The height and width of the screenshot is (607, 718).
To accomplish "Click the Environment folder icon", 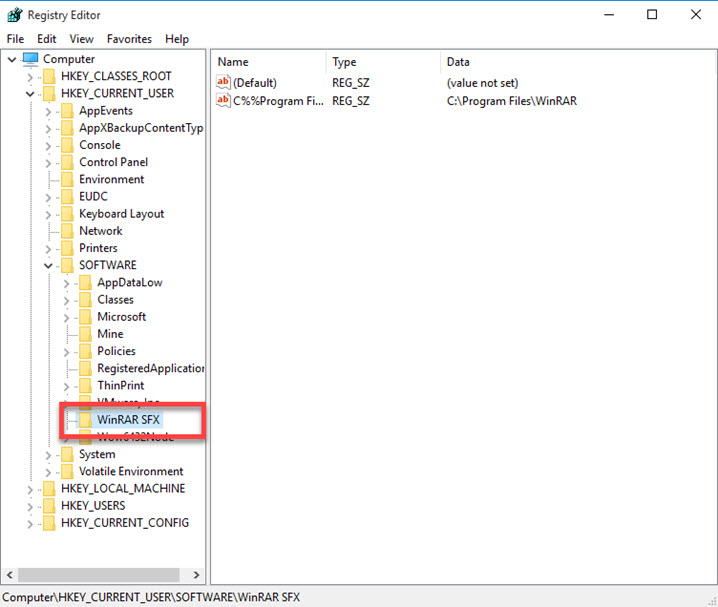I will pos(67,179).
